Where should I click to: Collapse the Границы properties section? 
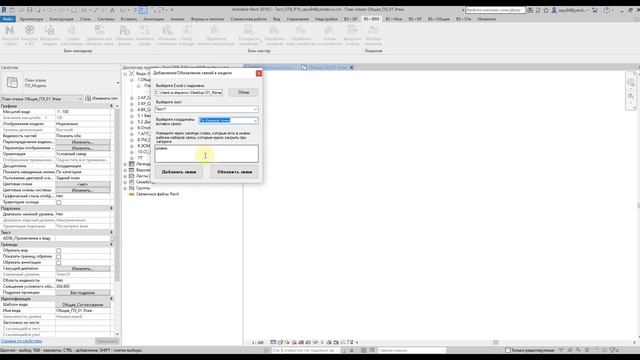pyautogui.click(x=111, y=244)
